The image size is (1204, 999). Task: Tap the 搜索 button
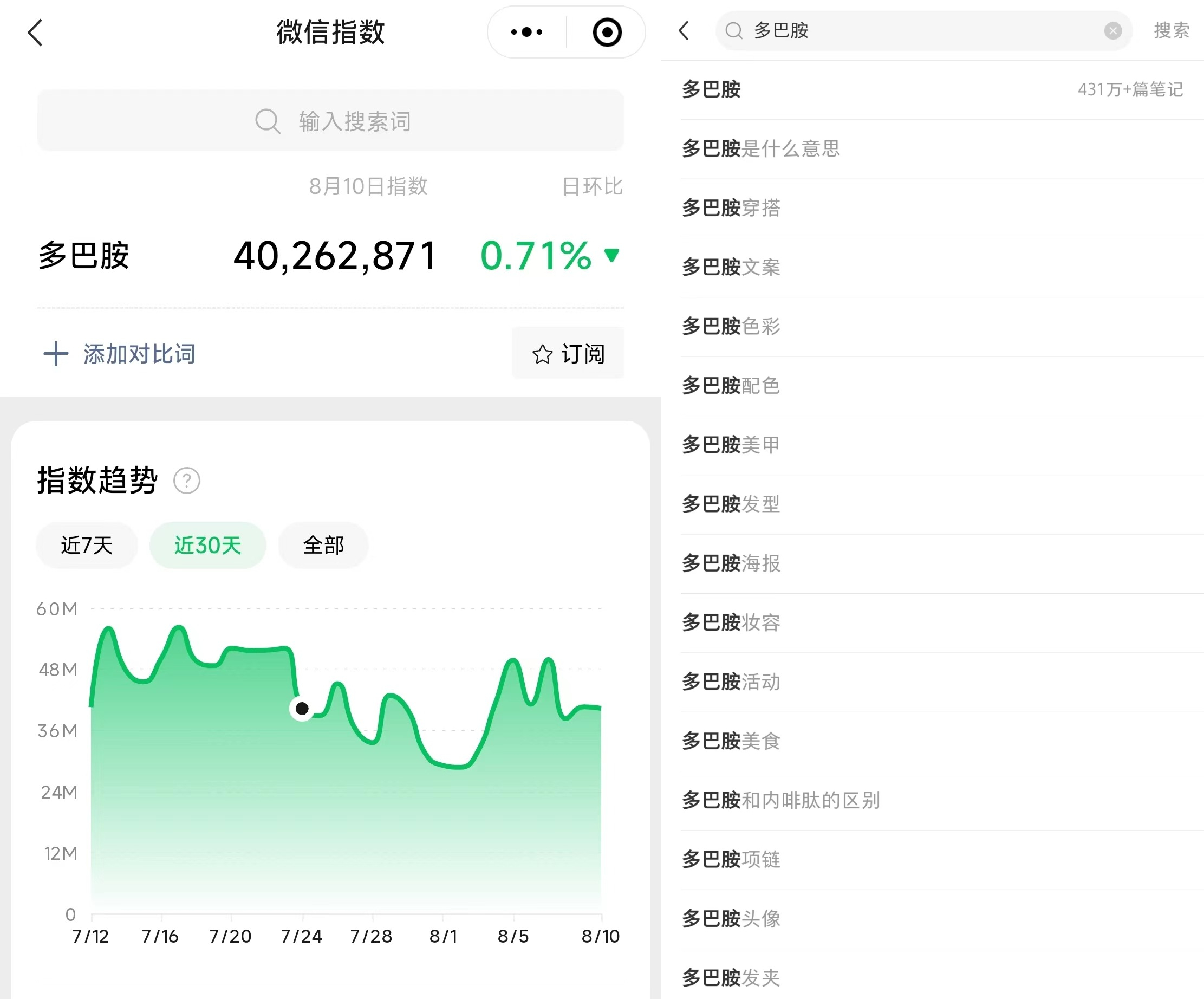pyautogui.click(x=1172, y=30)
